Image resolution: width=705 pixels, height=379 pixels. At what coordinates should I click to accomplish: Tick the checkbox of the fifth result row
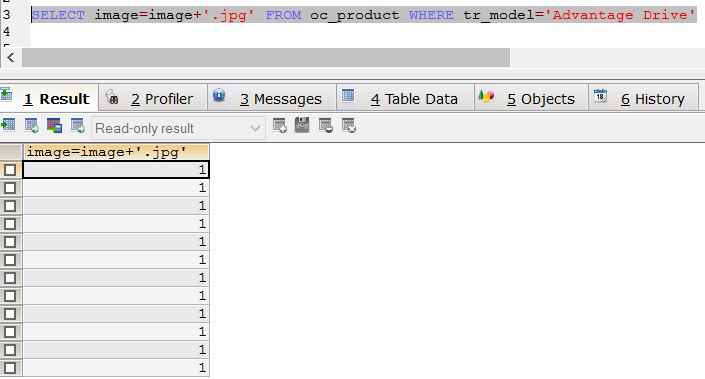tap(10, 242)
